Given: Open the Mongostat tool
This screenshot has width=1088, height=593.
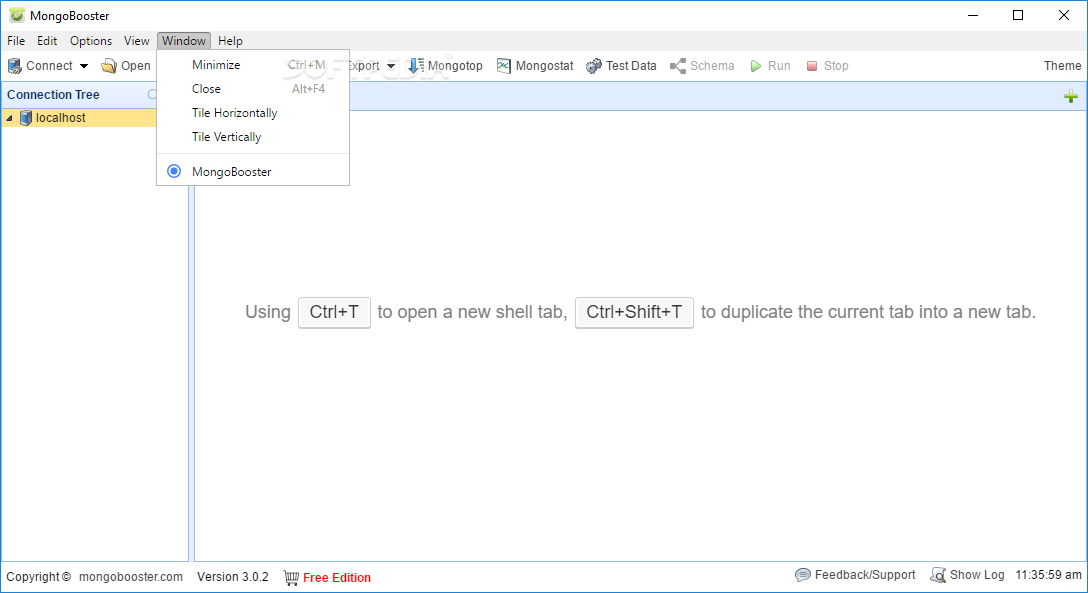Looking at the screenshot, I should 535,66.
